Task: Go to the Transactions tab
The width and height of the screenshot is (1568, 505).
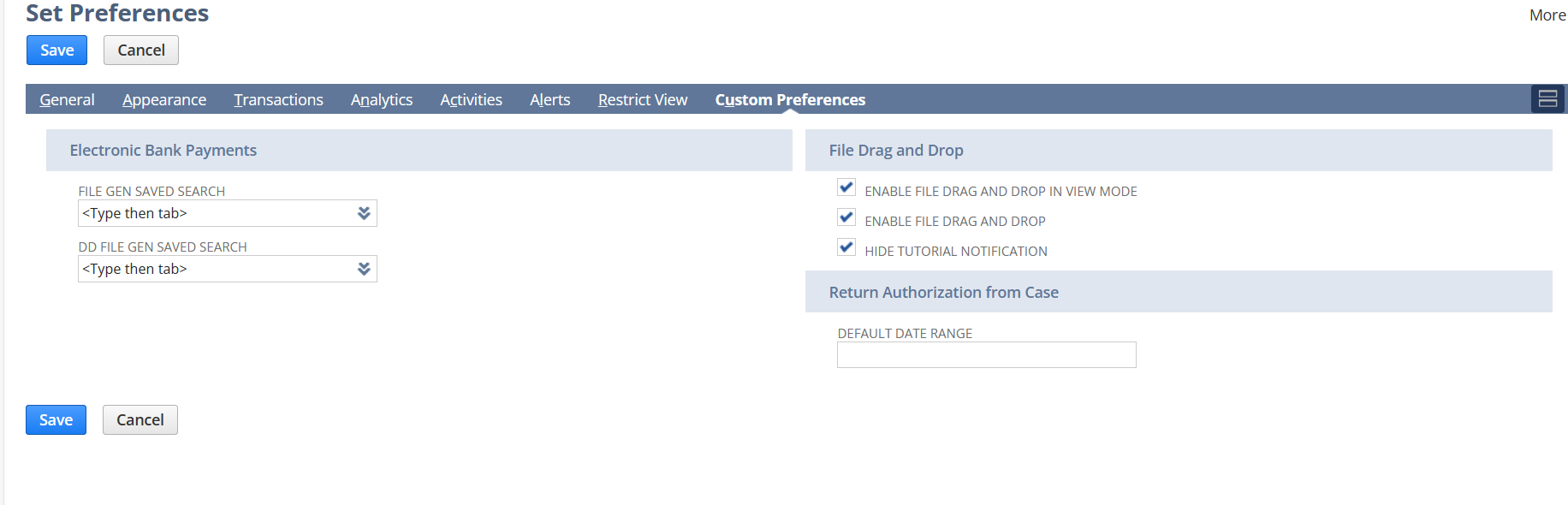Action: coord(278,100)
